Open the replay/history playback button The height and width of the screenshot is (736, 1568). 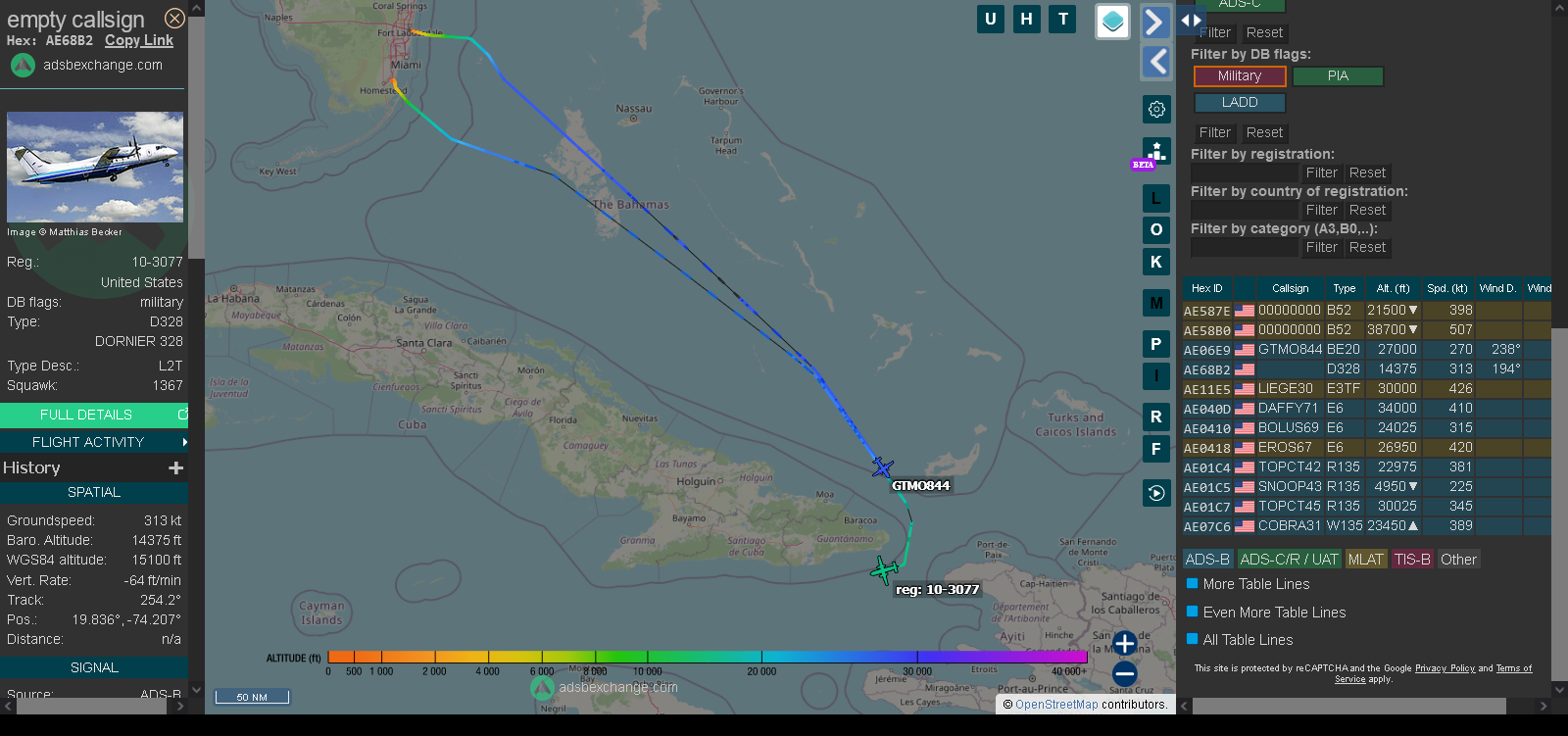[x=1156, y=493]
